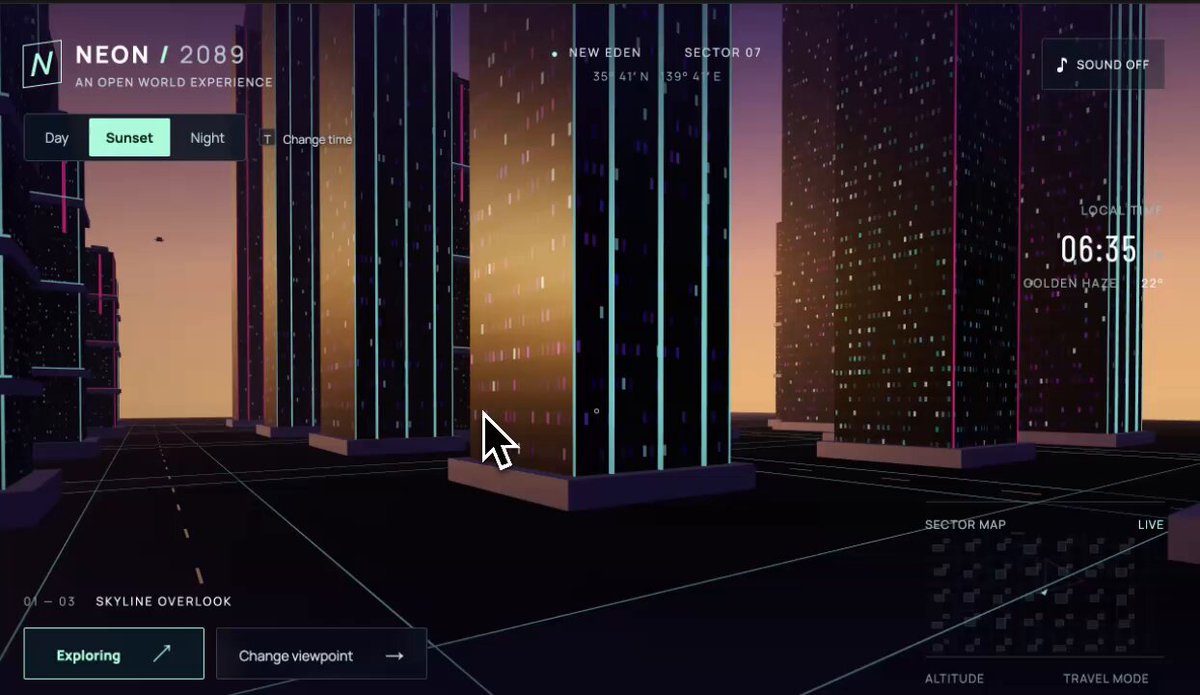Select the Day time option
The width and height of the screenshot is (1200, 695).
coord(57,138)
